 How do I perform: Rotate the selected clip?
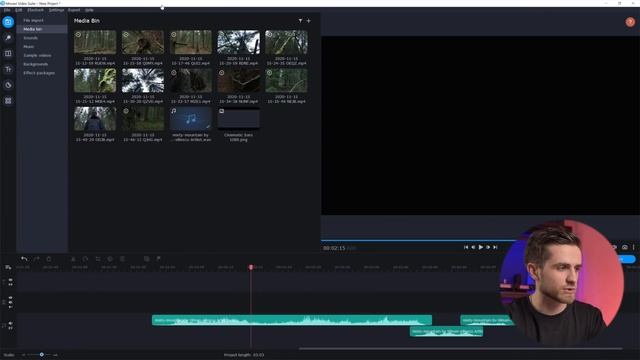85,259
